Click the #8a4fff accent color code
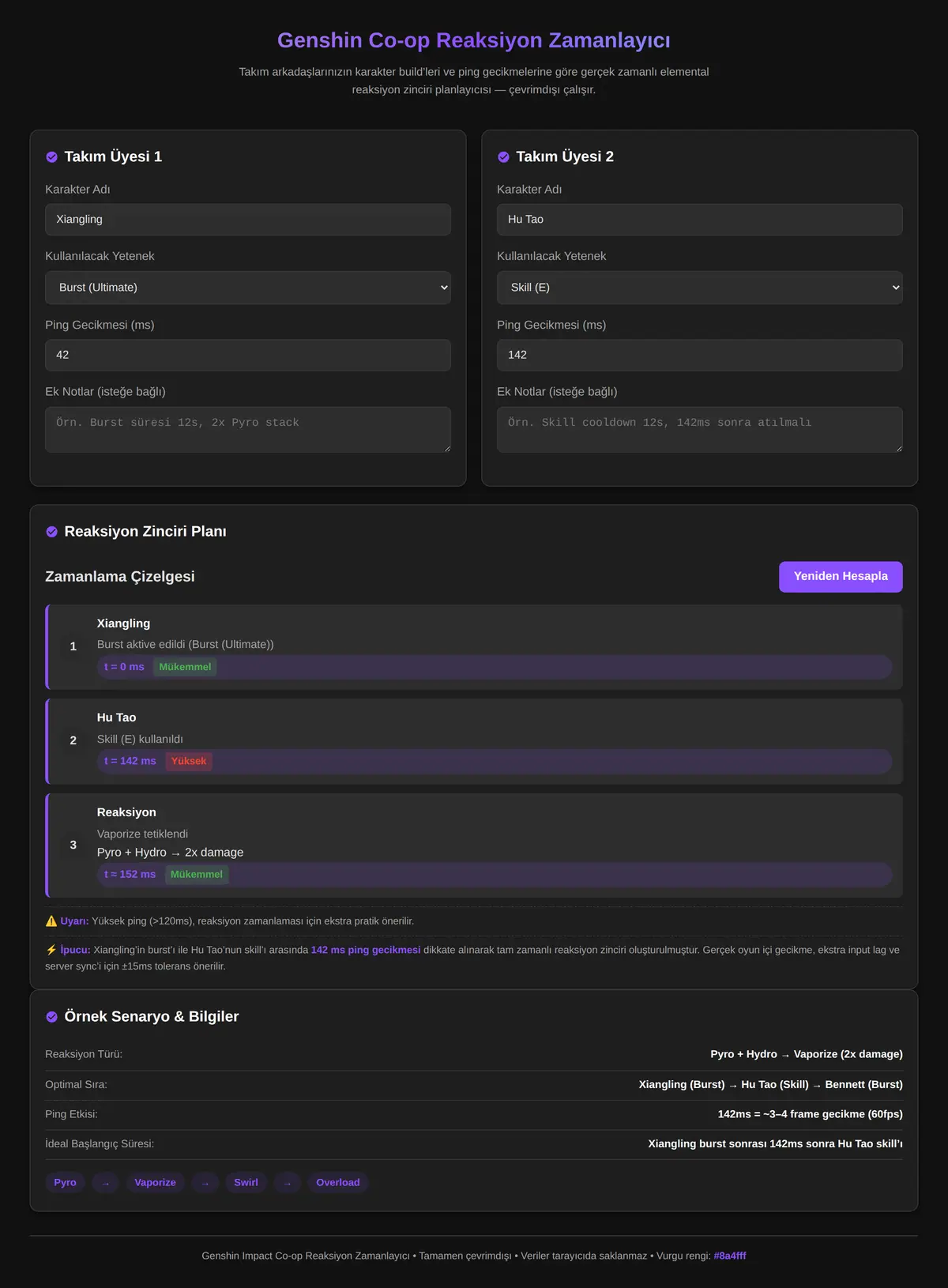 pyautogui.click(x=730, y=1256)
